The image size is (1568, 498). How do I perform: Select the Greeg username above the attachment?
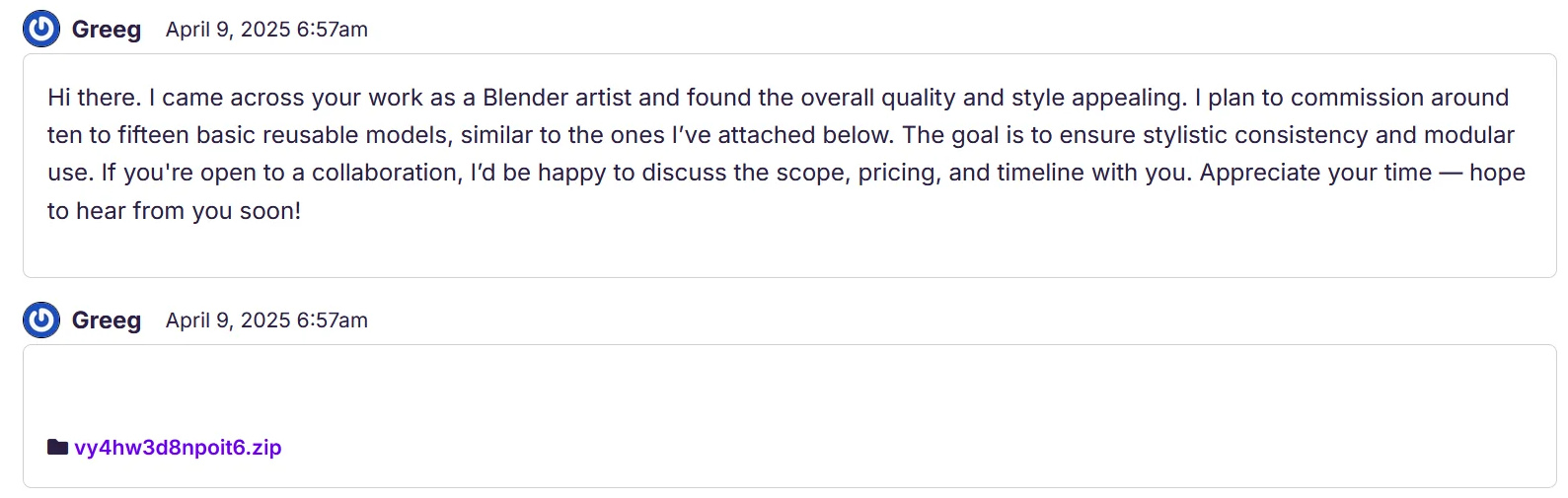[107, 320]
